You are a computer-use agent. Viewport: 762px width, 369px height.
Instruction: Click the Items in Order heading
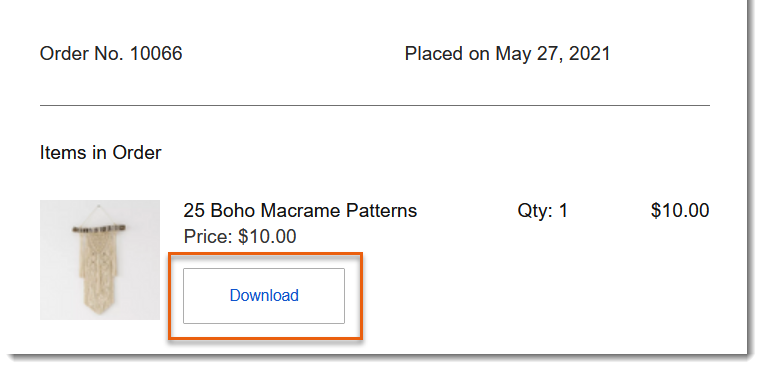[x=101, y=153]
